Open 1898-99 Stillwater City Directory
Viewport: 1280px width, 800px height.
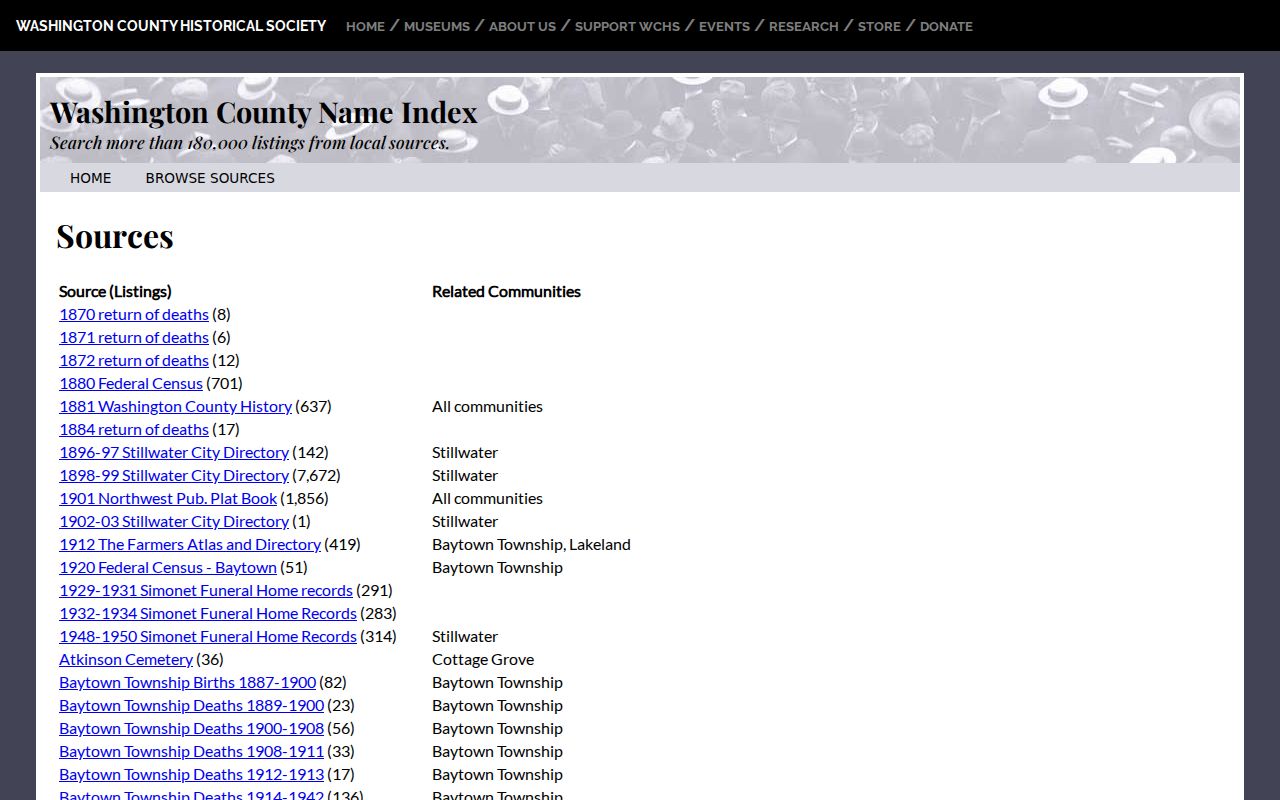pos(174,475)
